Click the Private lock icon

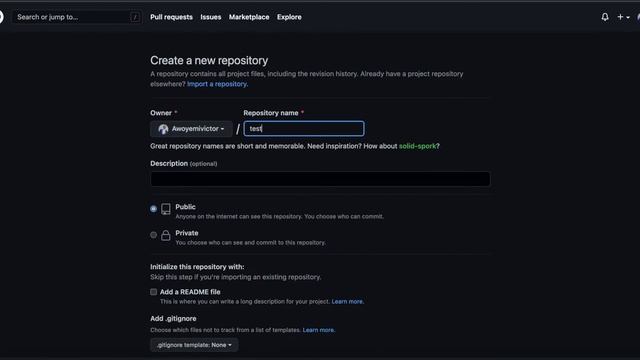pyautogui.click(x=166, y=235)
